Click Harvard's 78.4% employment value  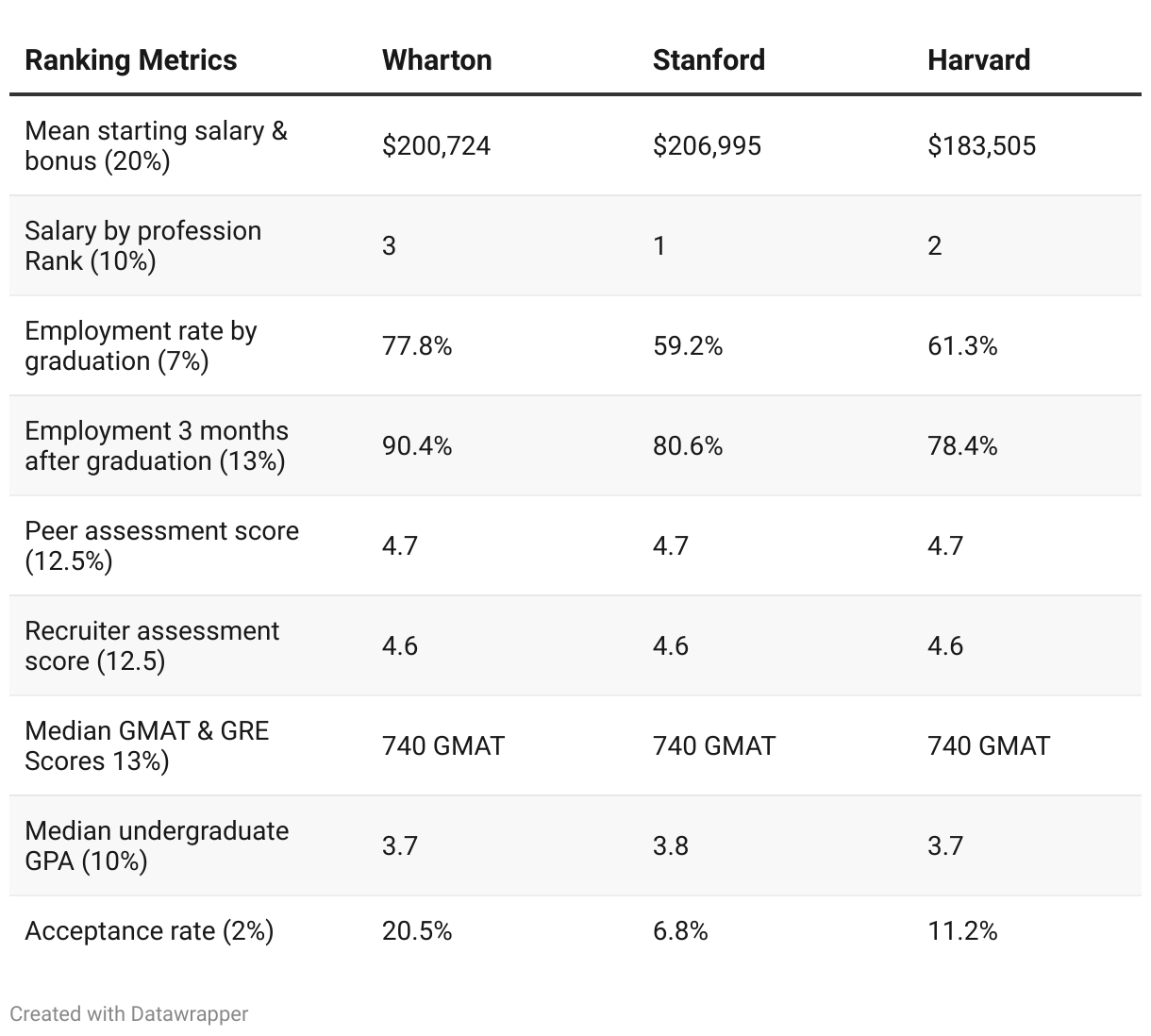(x=962, y=446)
